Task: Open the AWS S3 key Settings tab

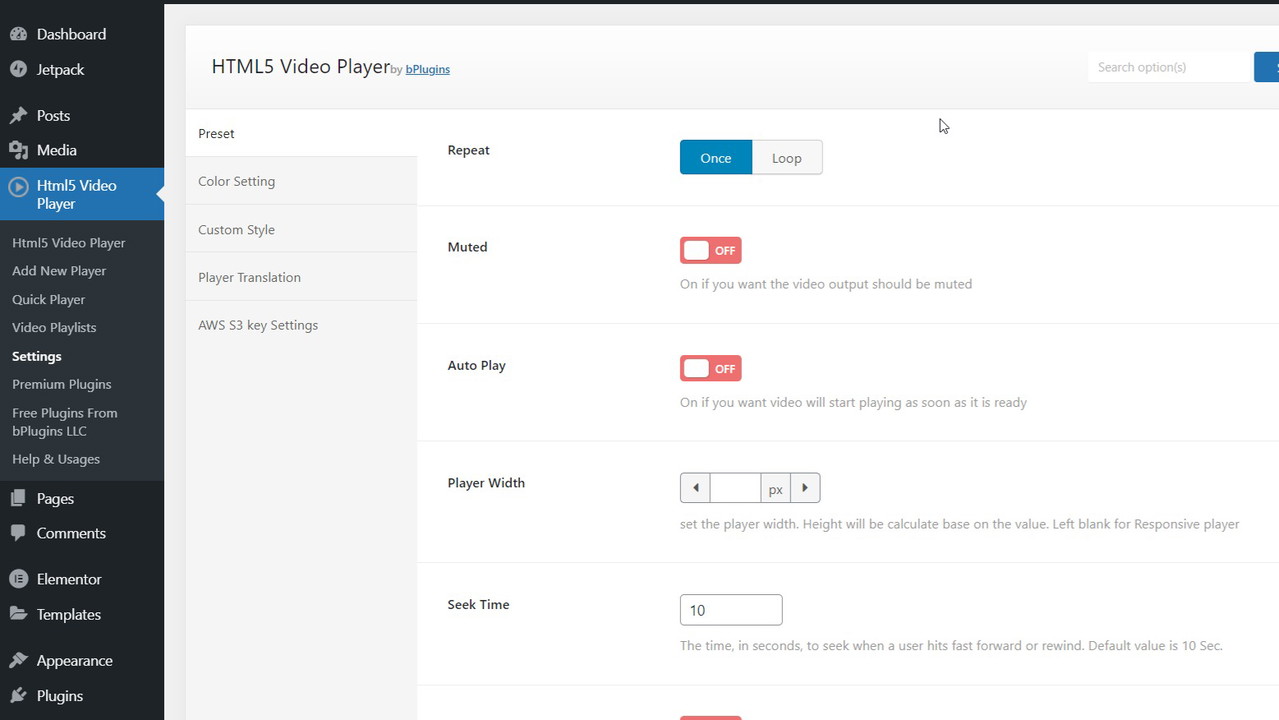Action: [258, 324]
